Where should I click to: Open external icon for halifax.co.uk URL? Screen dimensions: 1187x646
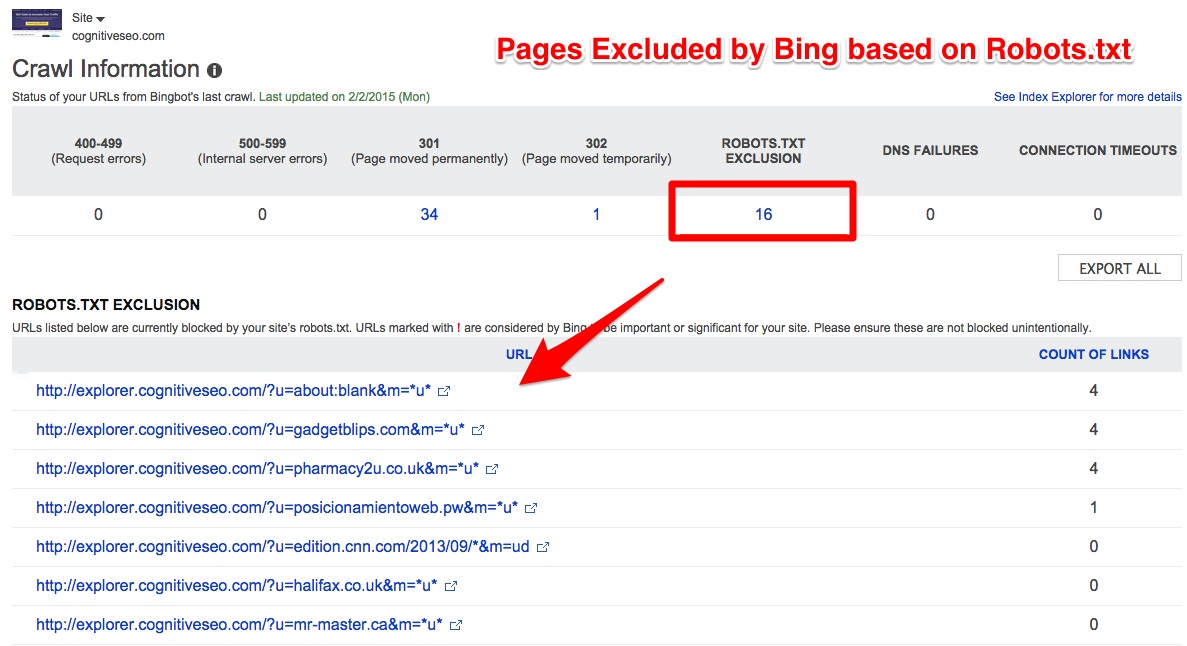pos(451,586)
